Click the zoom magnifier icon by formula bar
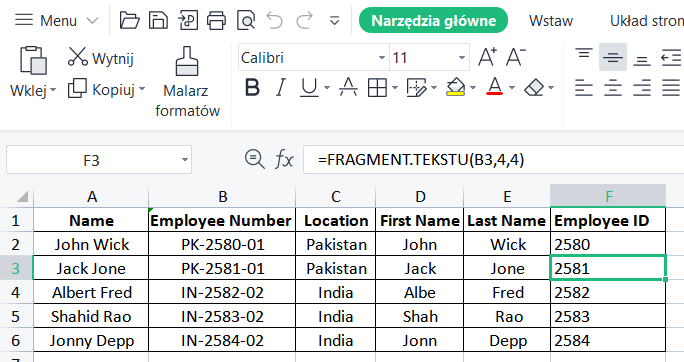This screenshot has width=684, height=362. (254, 159)
